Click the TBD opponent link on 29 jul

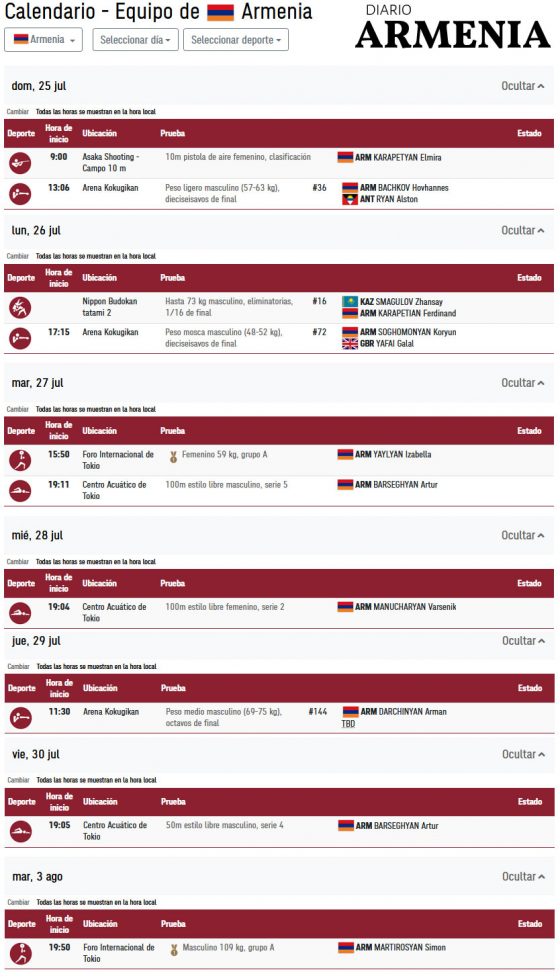(348, 724)
